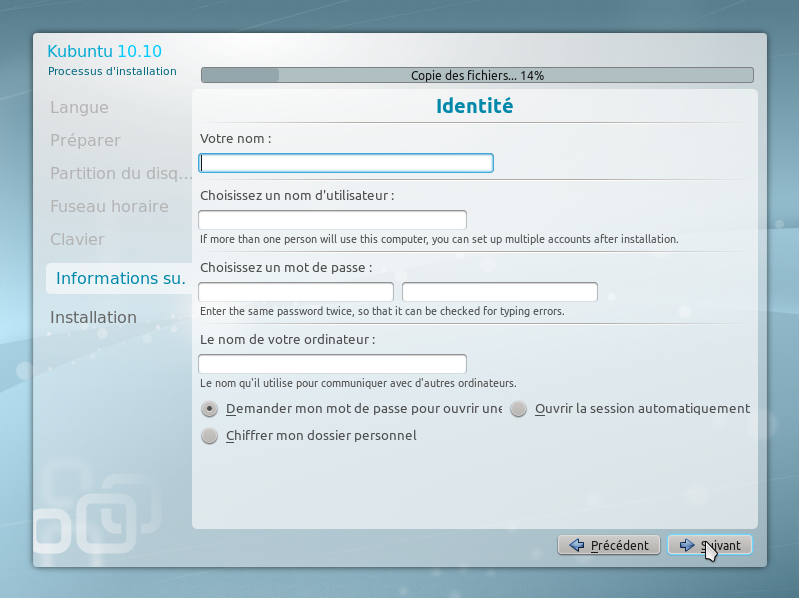Click the password confirmation field

point(500,292)
